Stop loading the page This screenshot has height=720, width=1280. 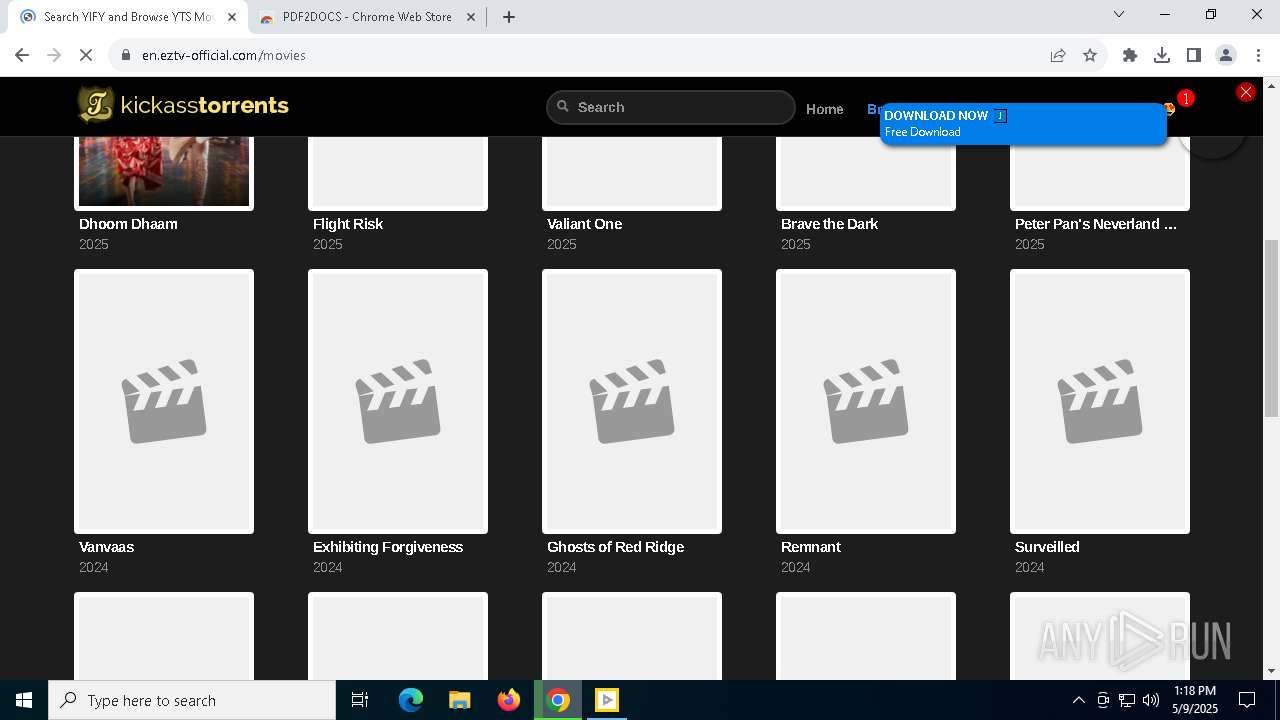coord(86,55)
